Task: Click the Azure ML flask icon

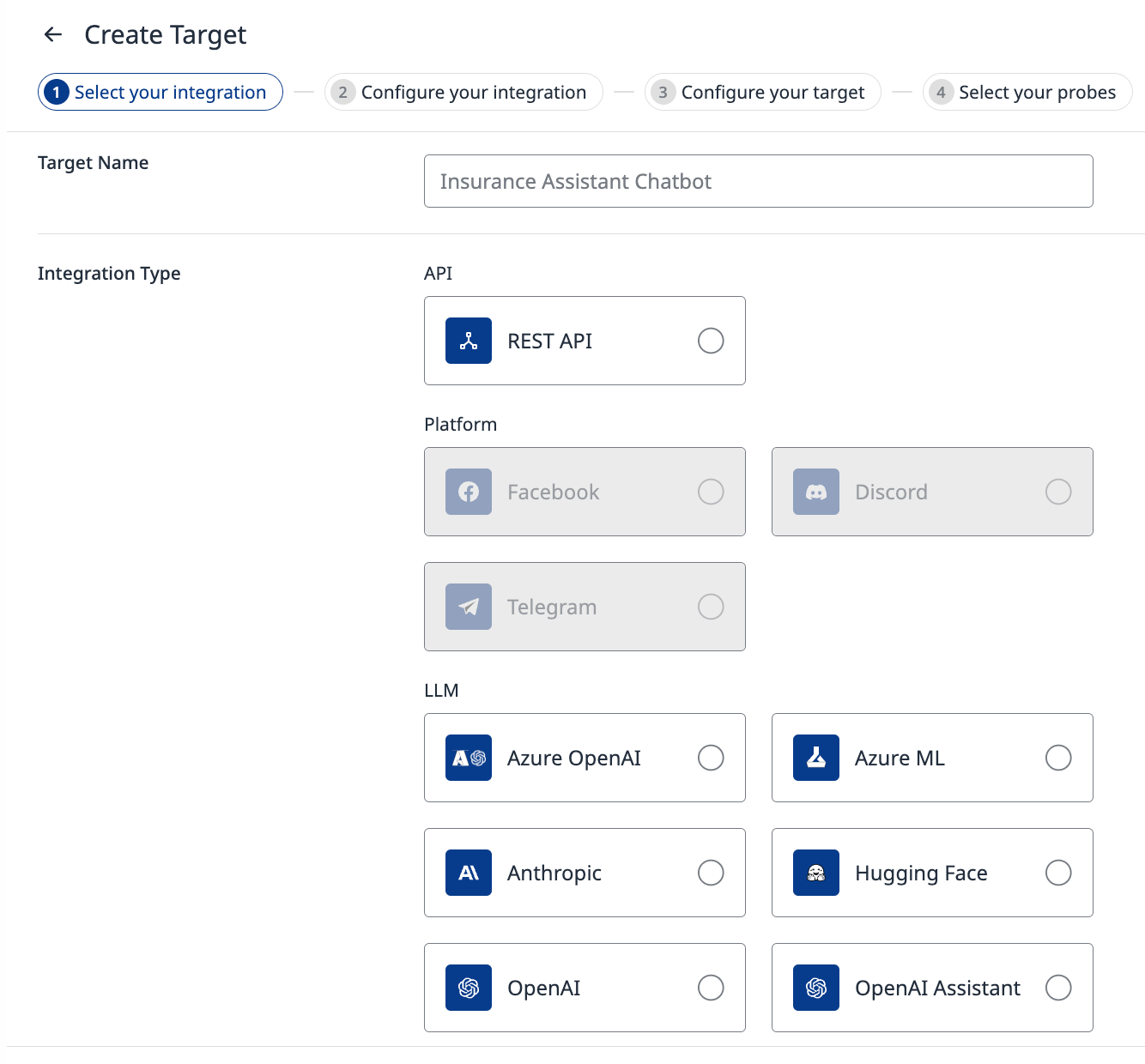Action: (816, 758)
